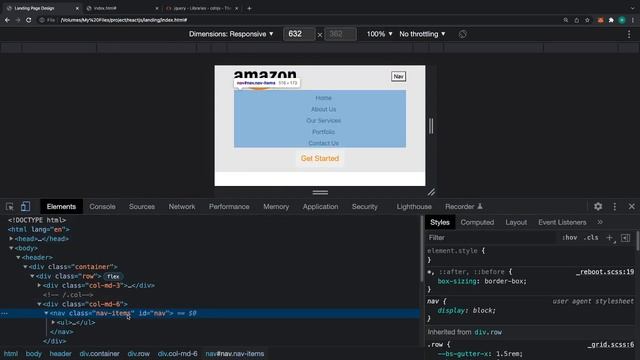Screen dimensions: 640x360
Task: Click the height field of device toolbar
Action: coord(340,34)
